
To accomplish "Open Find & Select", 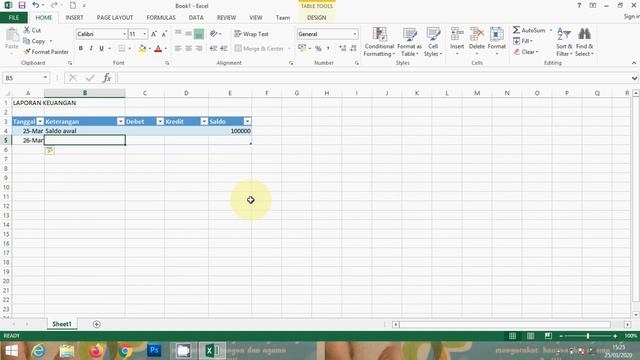I will coord(584,42).
